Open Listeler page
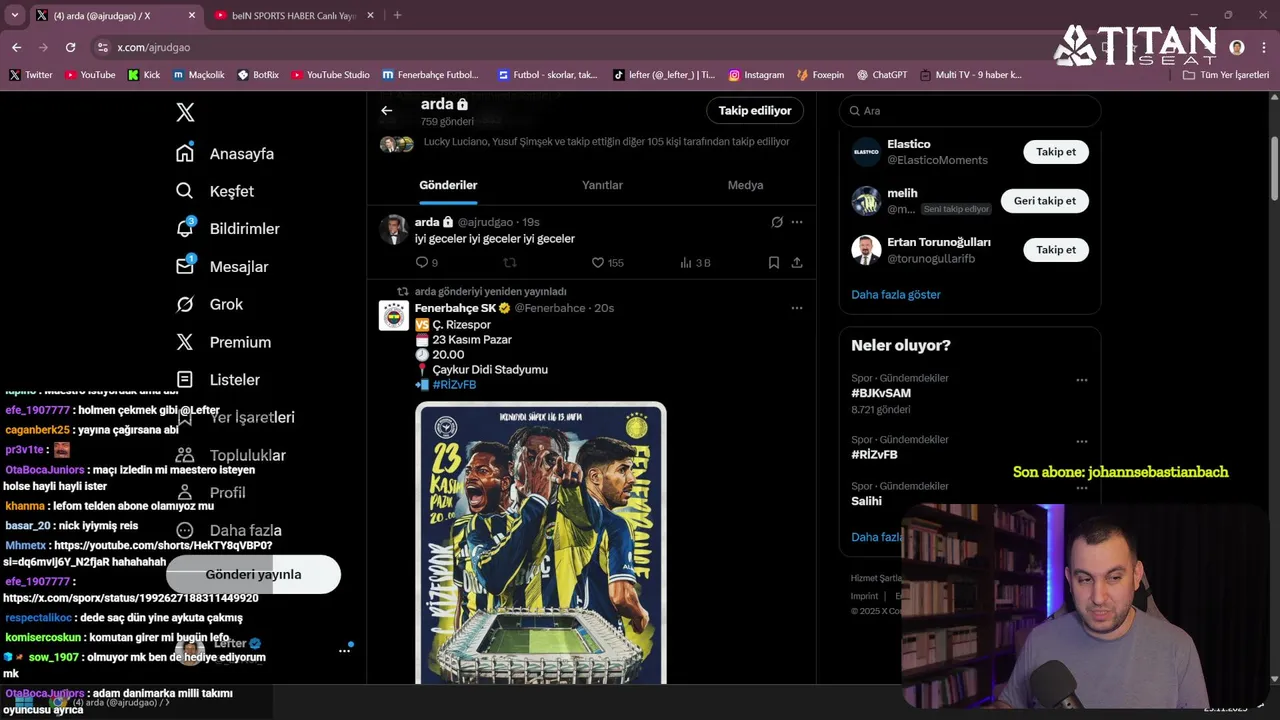Screen dimensions: 1280x720 pyautogui.click(x=218, y=379)
